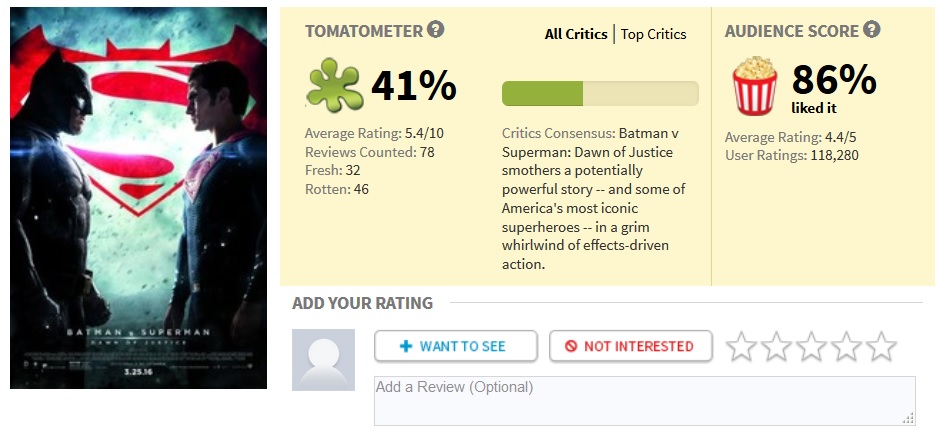
Task: Click the Add a Review text box
Action: click(x=644, y=400)
